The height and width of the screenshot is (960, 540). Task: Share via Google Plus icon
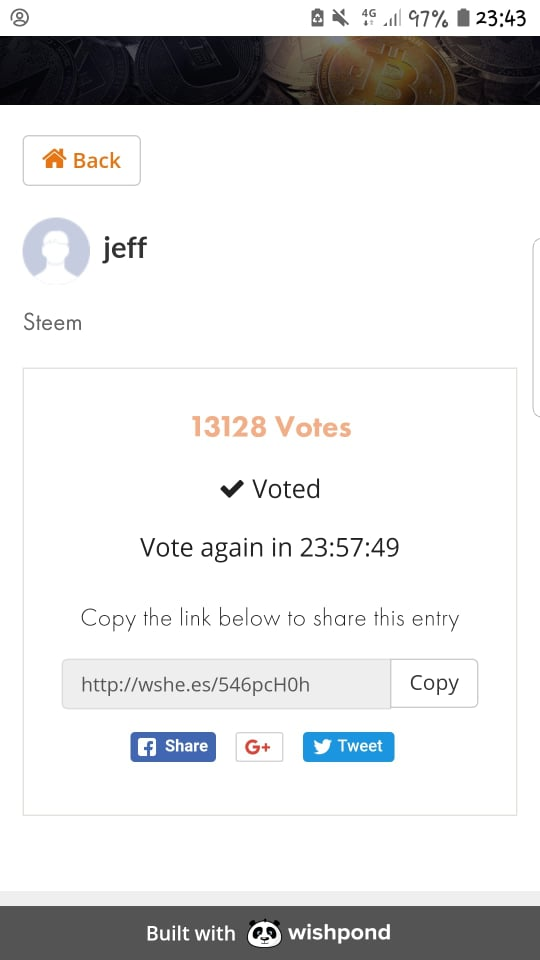point(259,746)
